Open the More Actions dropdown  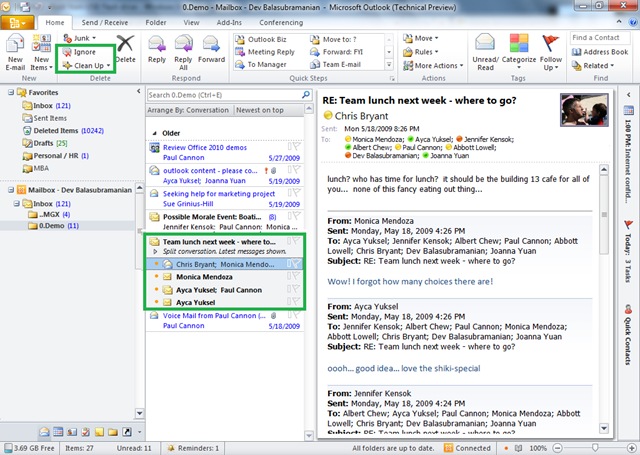click(x=433, y=65)
